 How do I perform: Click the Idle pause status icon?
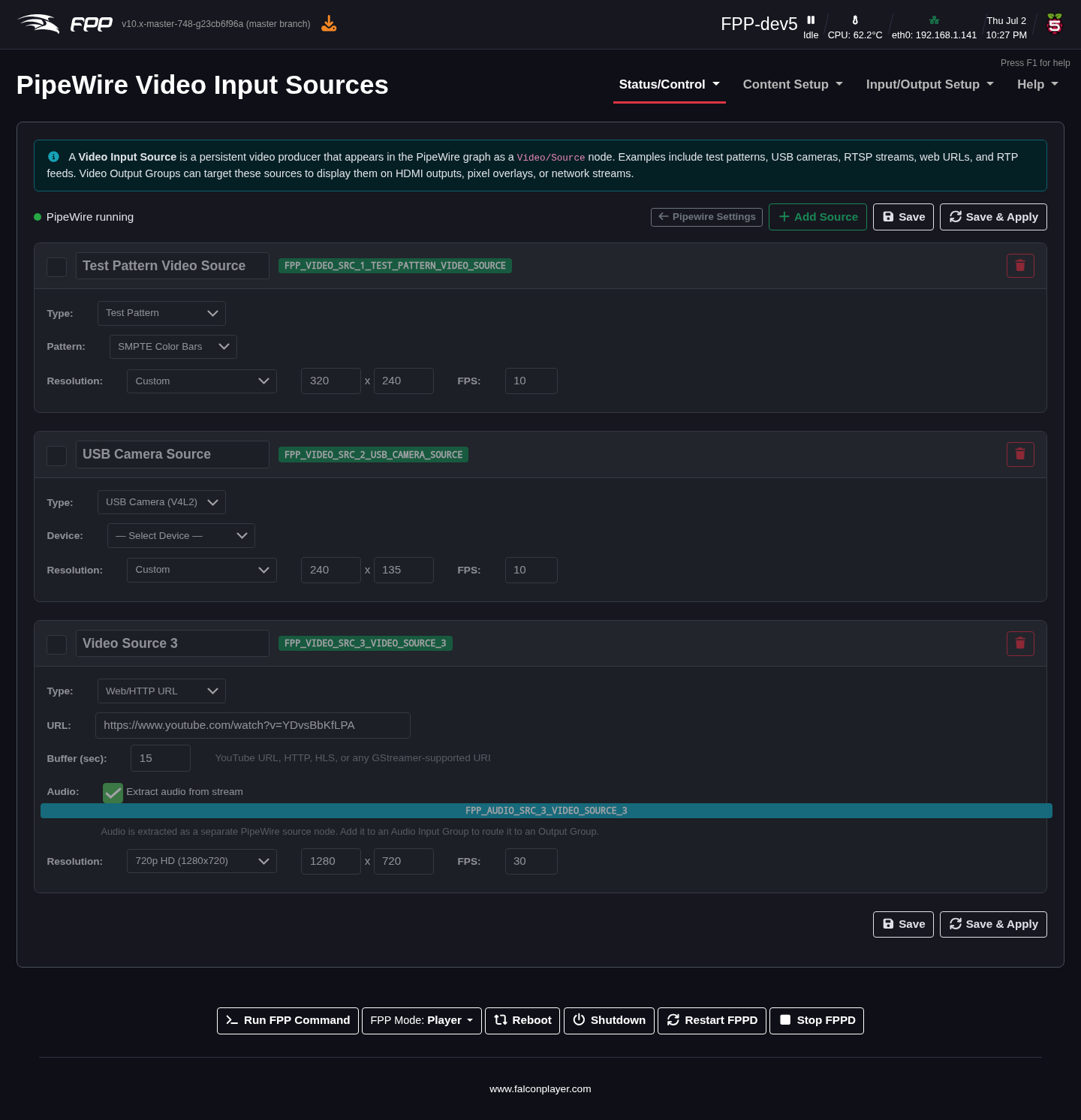click(811, 20)
